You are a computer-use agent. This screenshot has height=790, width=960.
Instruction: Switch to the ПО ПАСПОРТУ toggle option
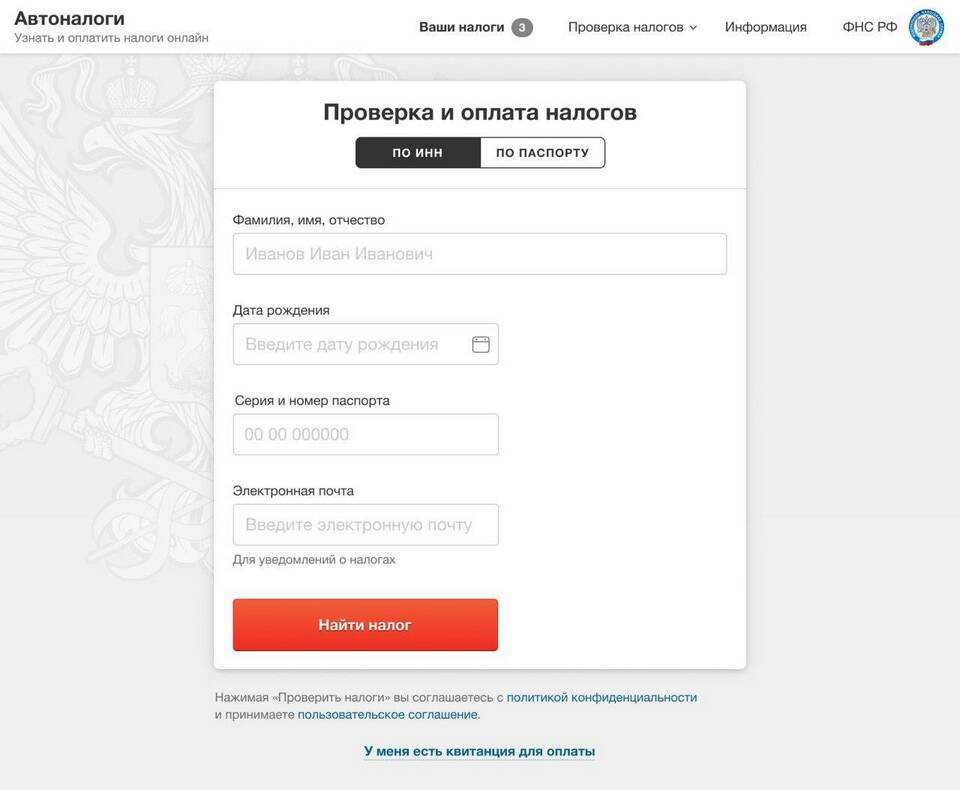click(x=542, y=152)
